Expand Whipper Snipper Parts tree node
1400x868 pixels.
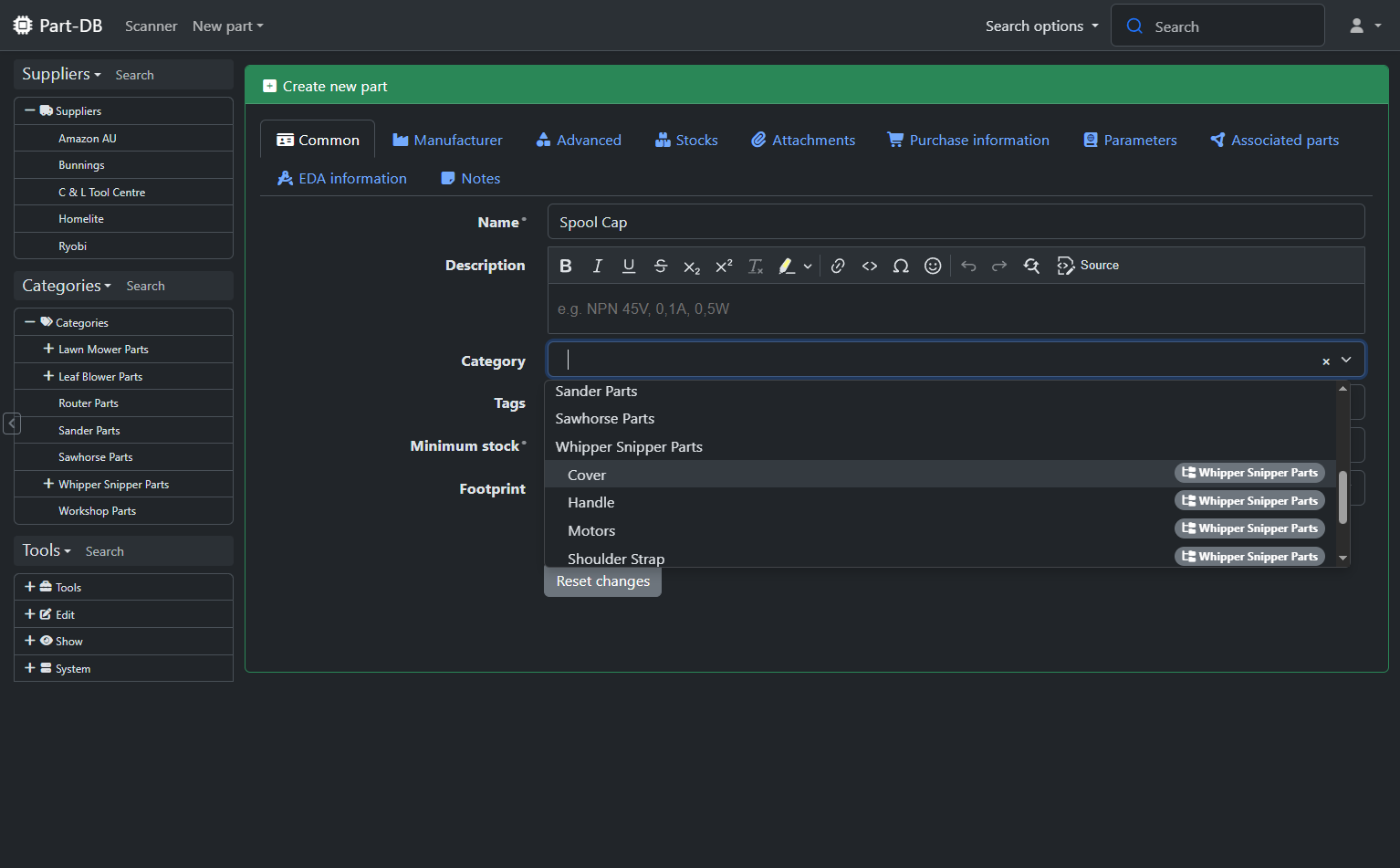point(48,484)
